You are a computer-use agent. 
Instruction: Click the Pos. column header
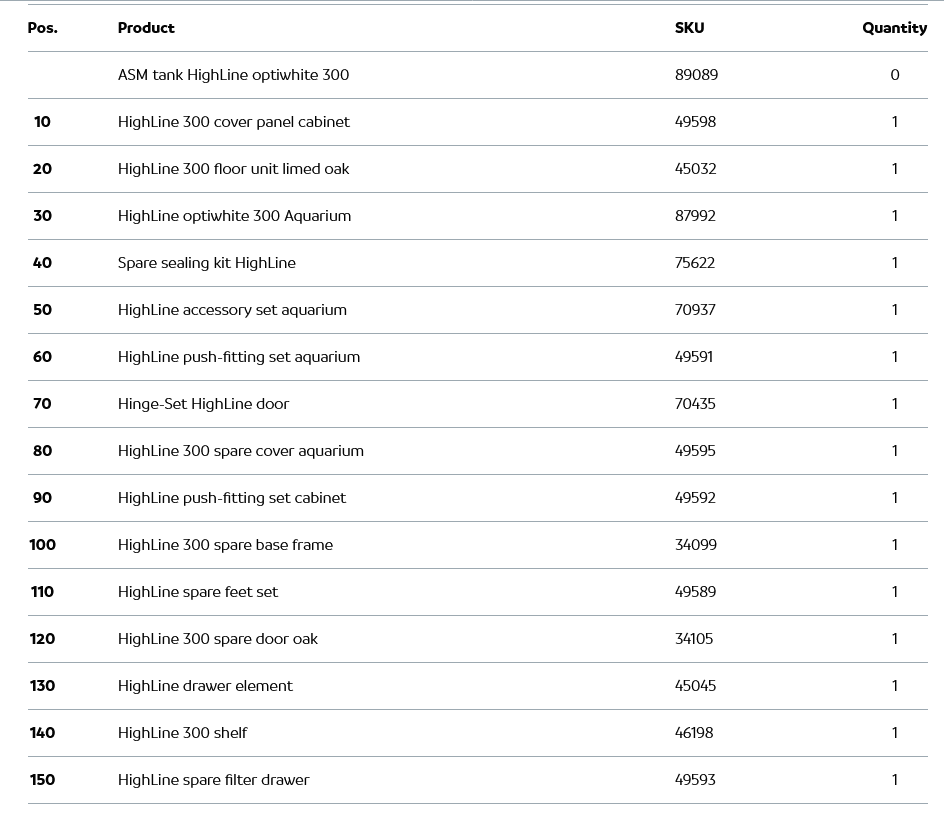point(43,28)
